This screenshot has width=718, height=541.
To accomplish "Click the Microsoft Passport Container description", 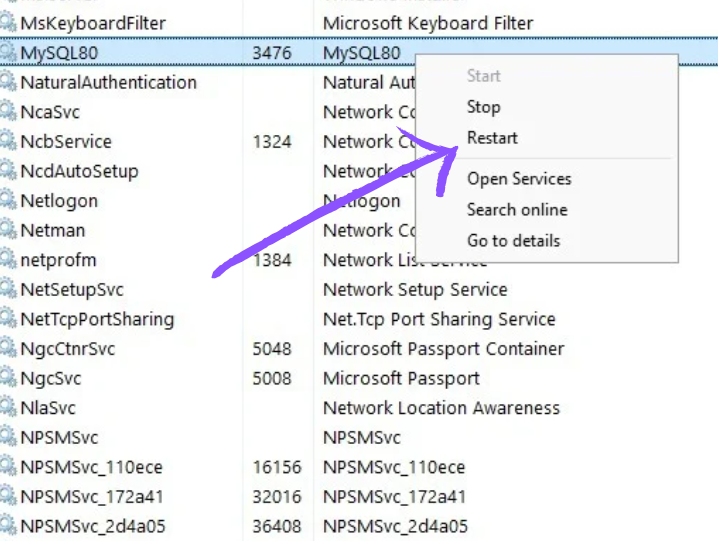I will (x=443, y=349).
